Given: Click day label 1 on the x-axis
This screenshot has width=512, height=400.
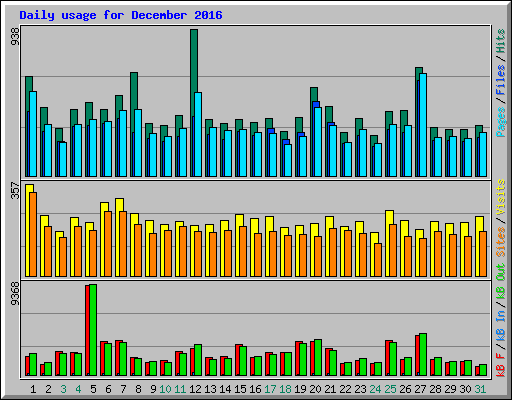Looking at the screenshot, I should (x=33, y=389).
